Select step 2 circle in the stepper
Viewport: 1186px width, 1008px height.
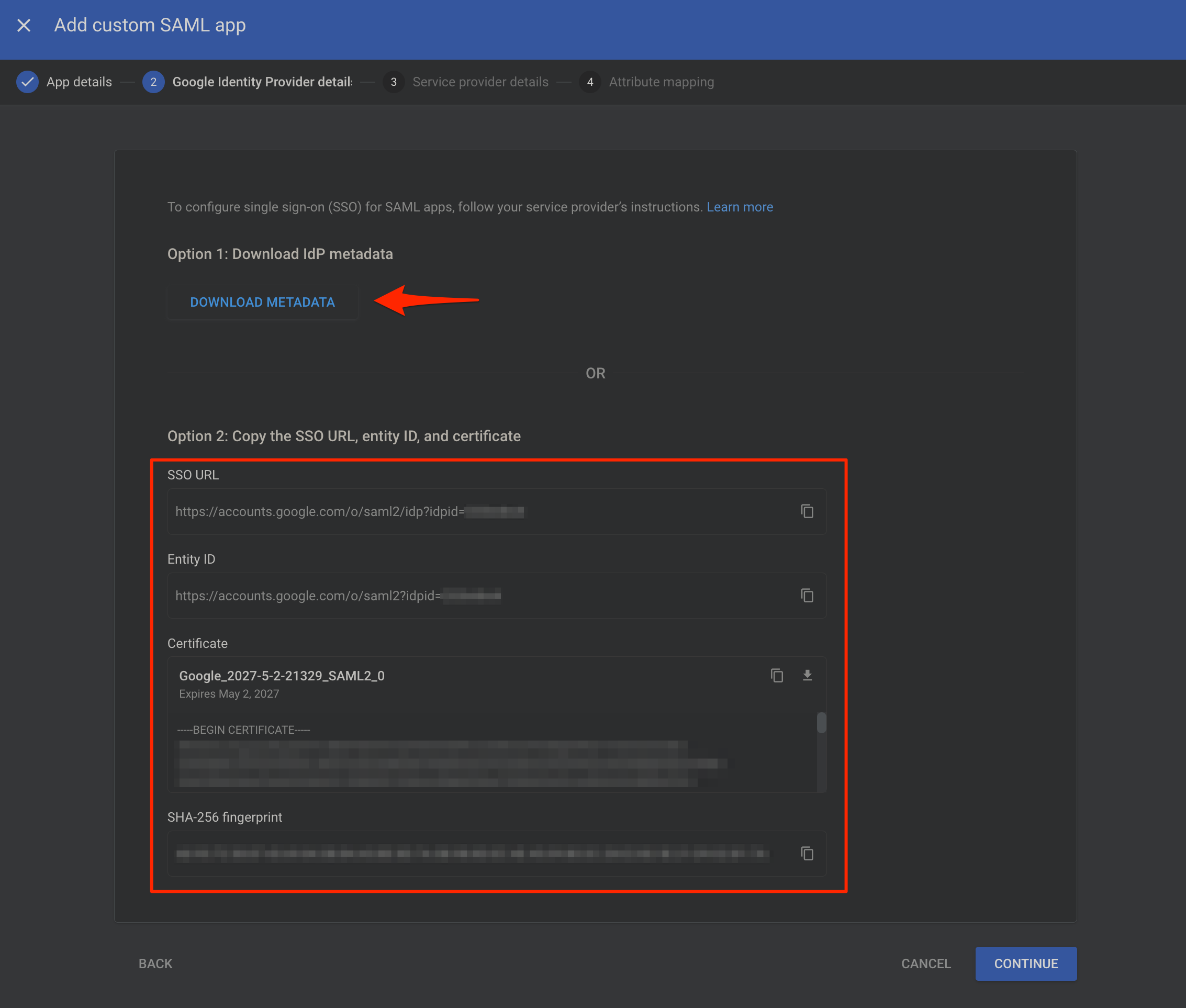coord(153,82)
